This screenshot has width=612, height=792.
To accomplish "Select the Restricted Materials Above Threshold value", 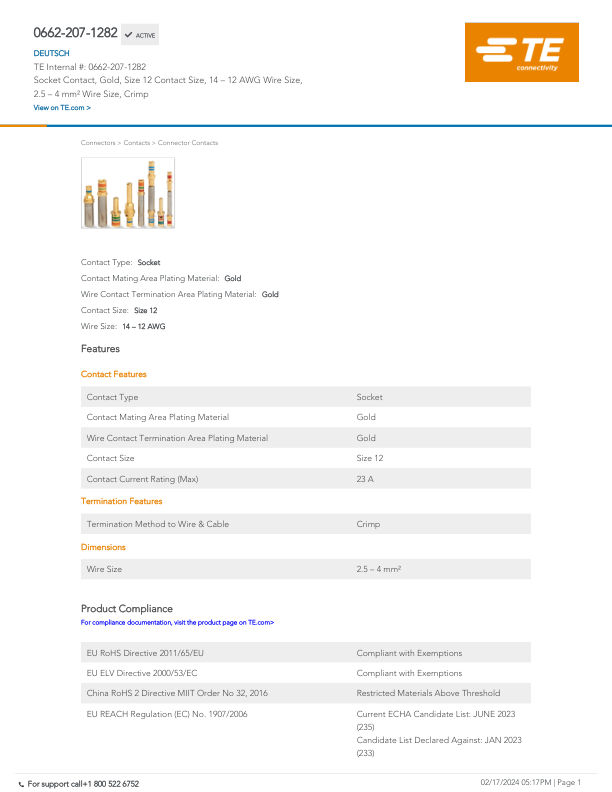I will click(x=428, y=693).
